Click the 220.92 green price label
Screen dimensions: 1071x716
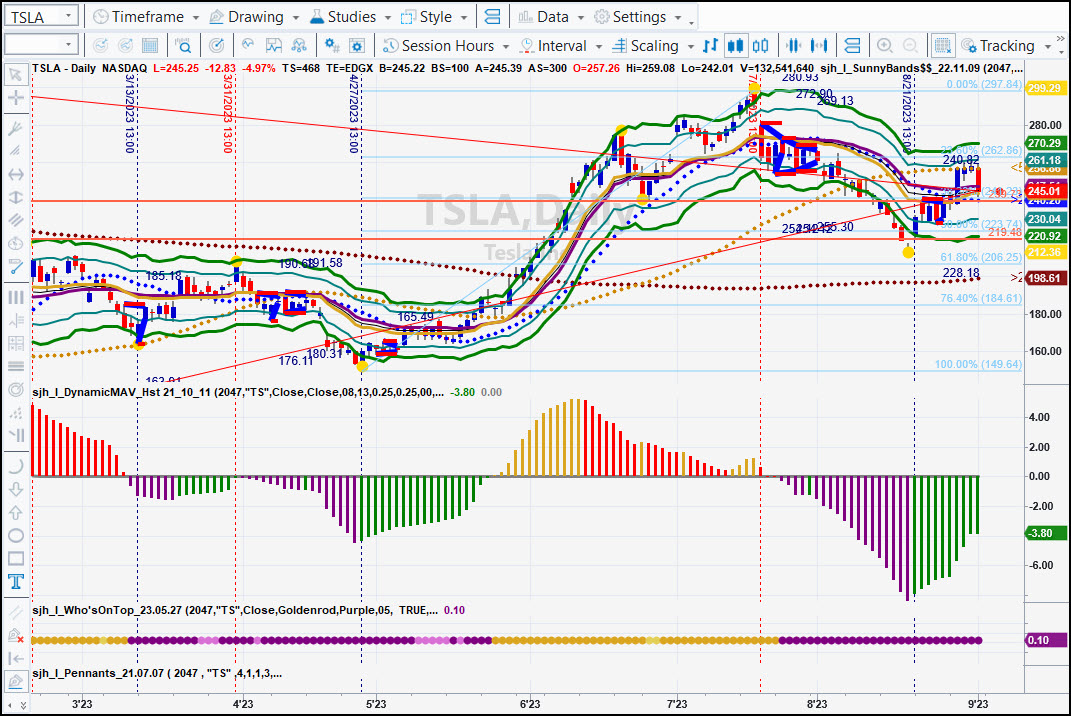[1044, 236]
